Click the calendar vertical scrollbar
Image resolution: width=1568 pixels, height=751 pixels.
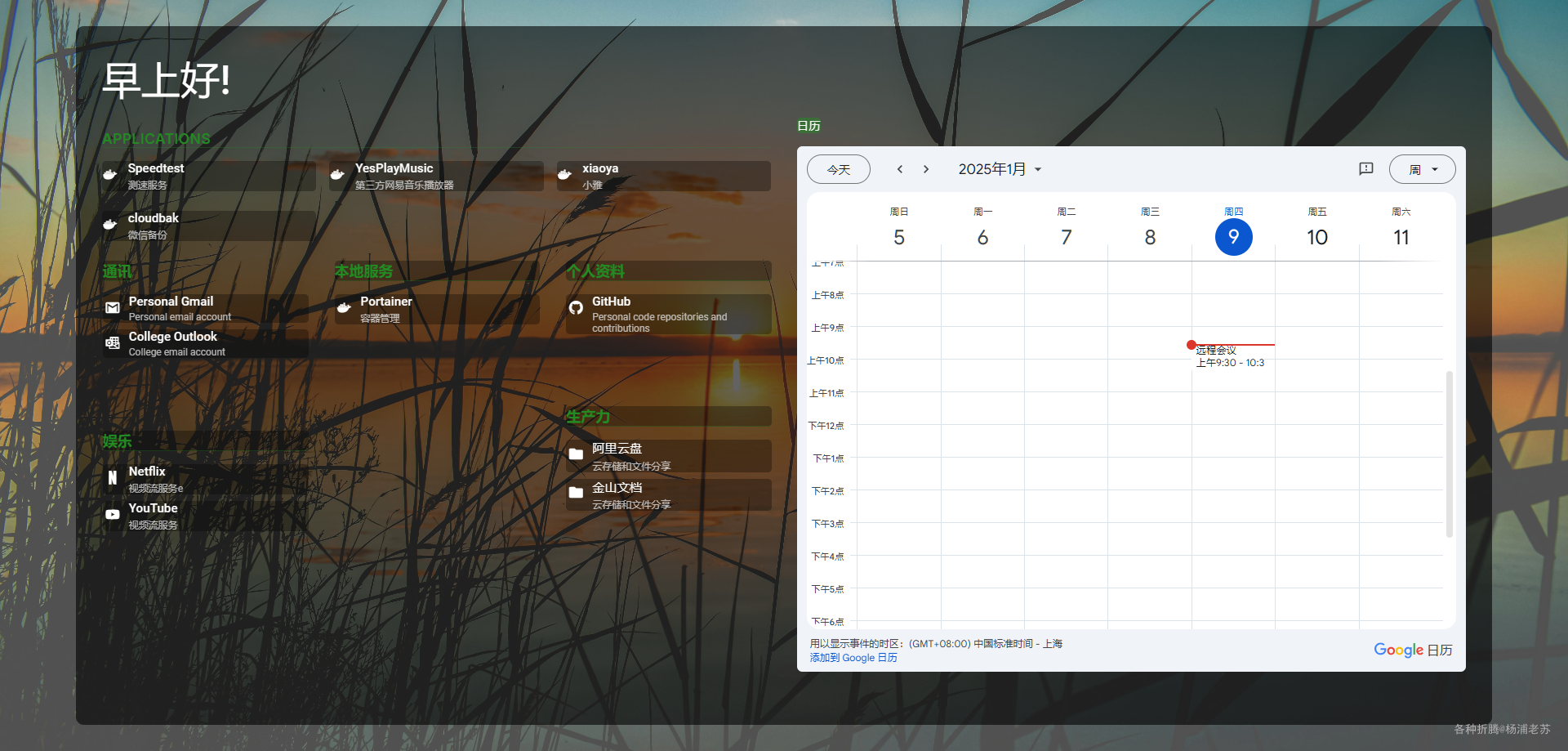[1450, 454]
